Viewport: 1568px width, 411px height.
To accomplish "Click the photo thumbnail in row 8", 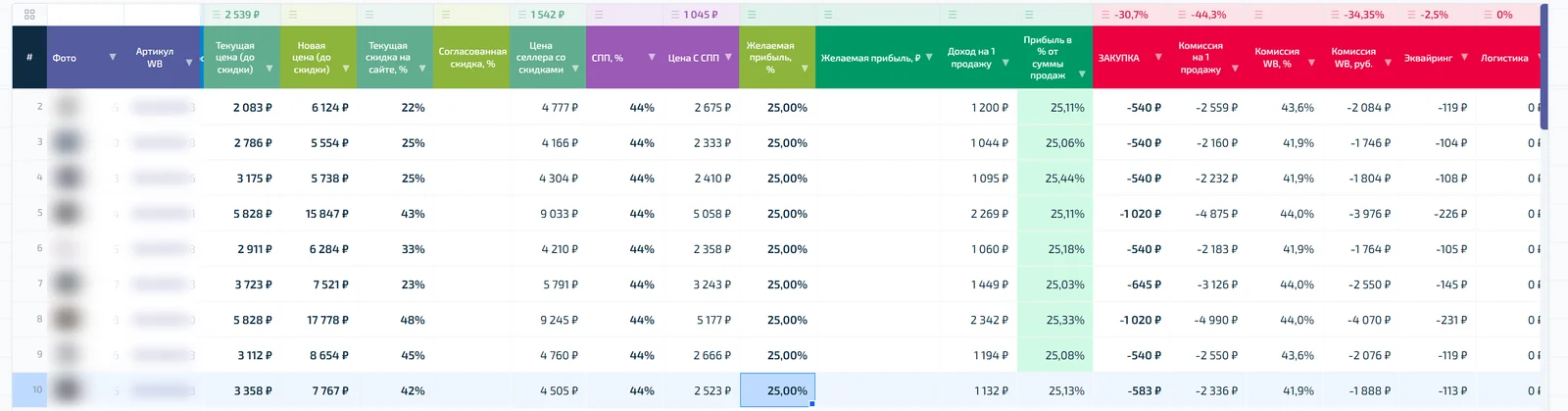I will click(68, 320).
